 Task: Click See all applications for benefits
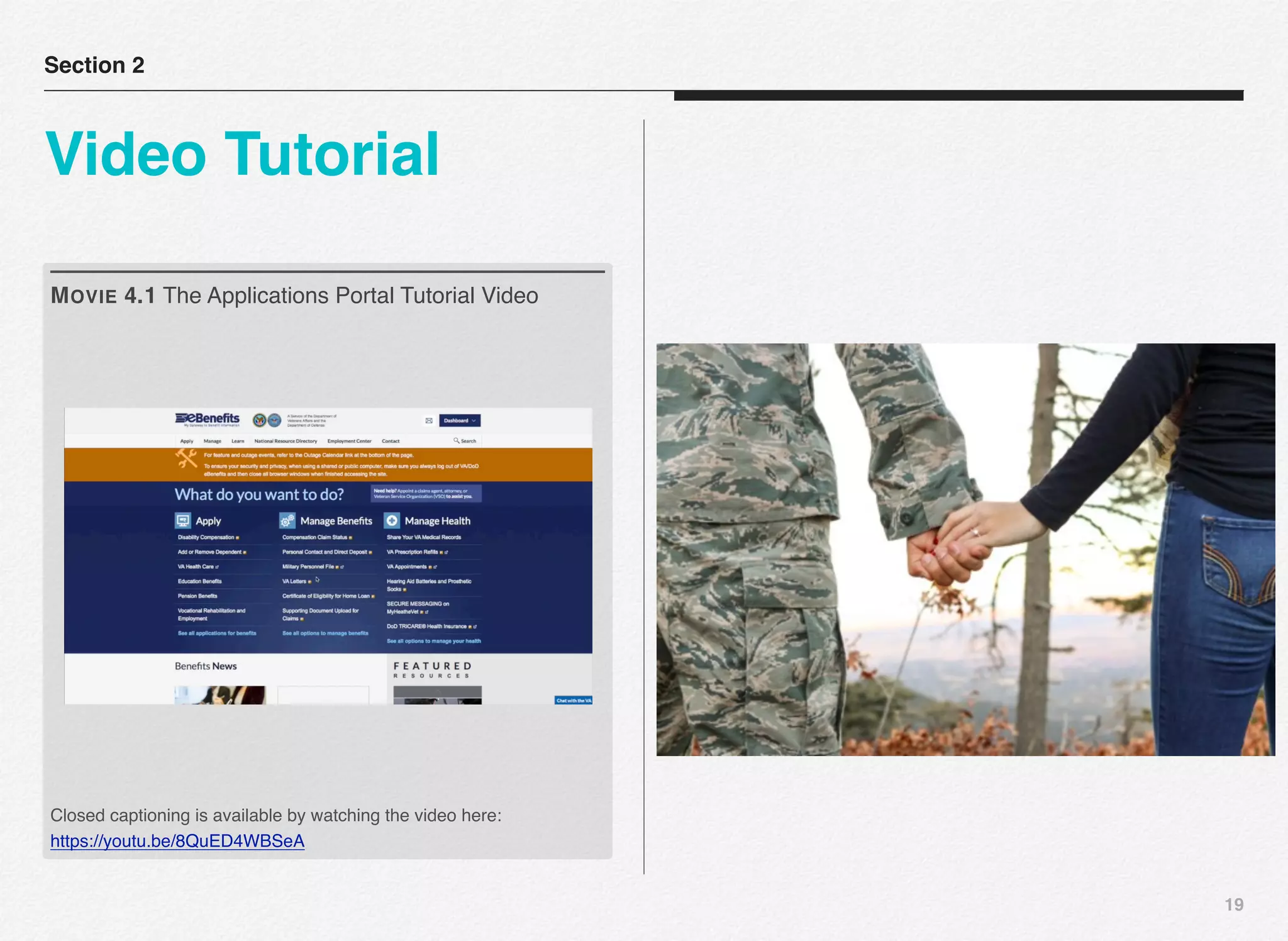pos(217,633)
